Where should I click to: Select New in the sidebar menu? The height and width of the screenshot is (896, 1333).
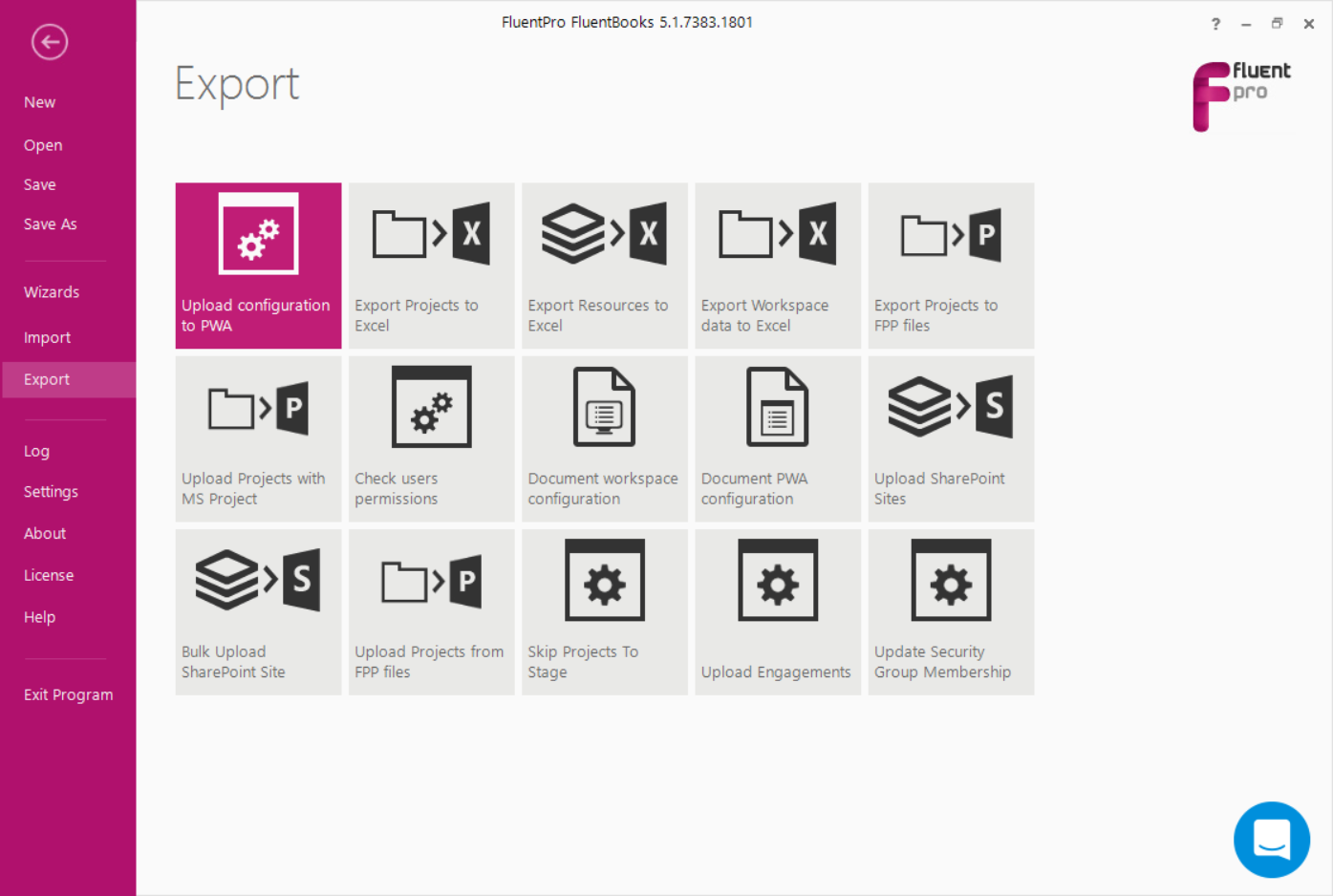[40, 102]
